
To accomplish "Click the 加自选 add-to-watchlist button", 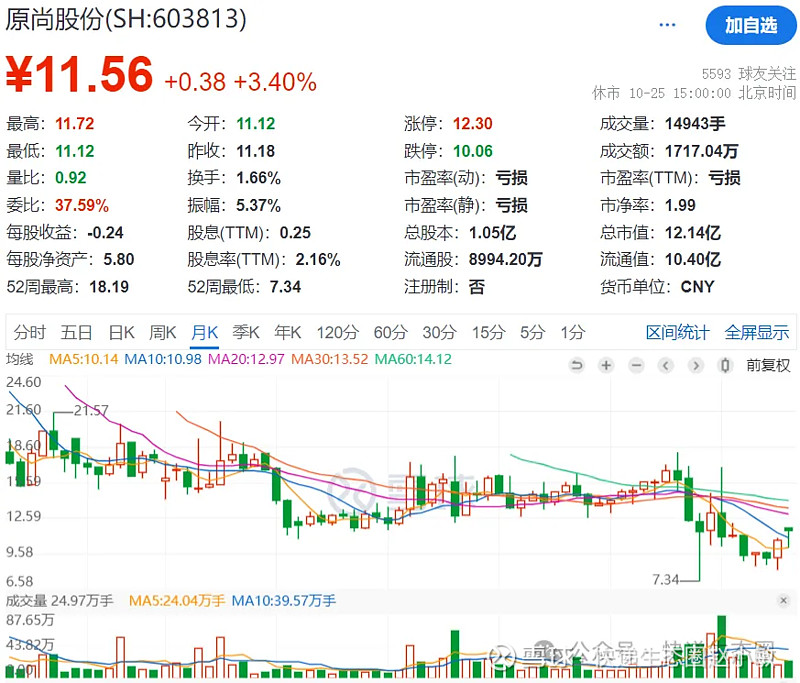I will click(751, 25).
